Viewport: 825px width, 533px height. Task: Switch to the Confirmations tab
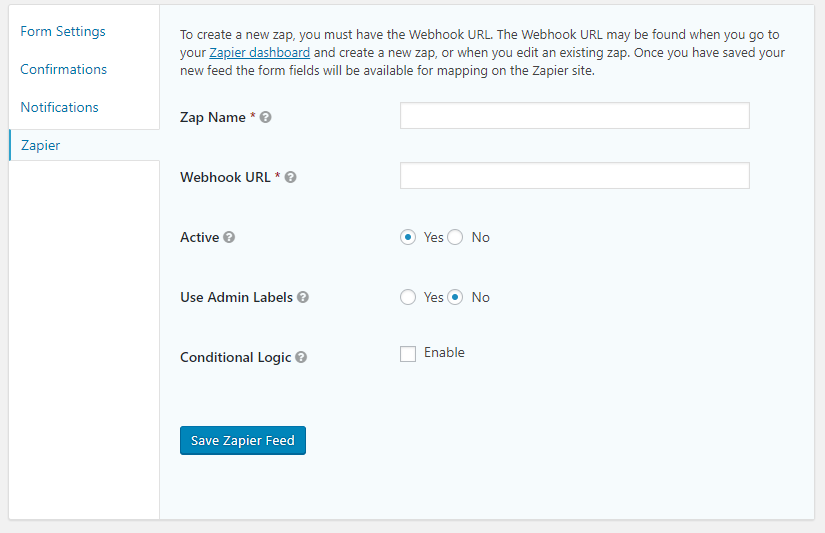point(64,69)
